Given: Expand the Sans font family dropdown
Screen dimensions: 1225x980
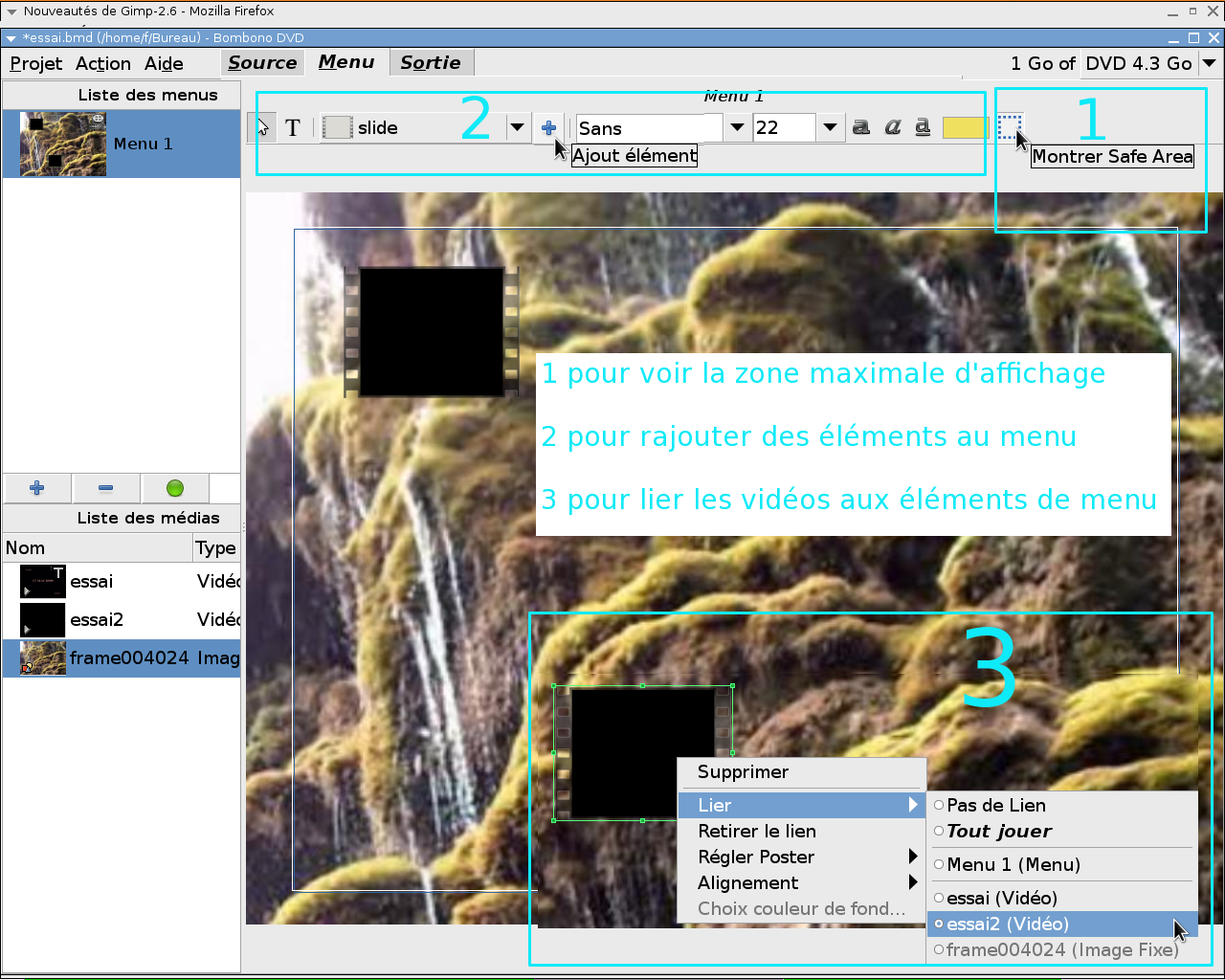Looking at the screenshot, I should tap(737, 127).
